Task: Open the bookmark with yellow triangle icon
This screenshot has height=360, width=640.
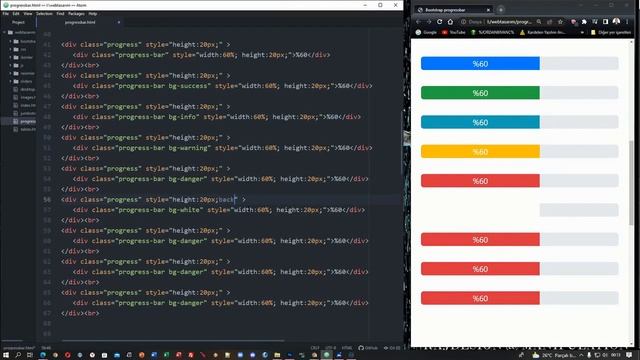Action: 542,32
